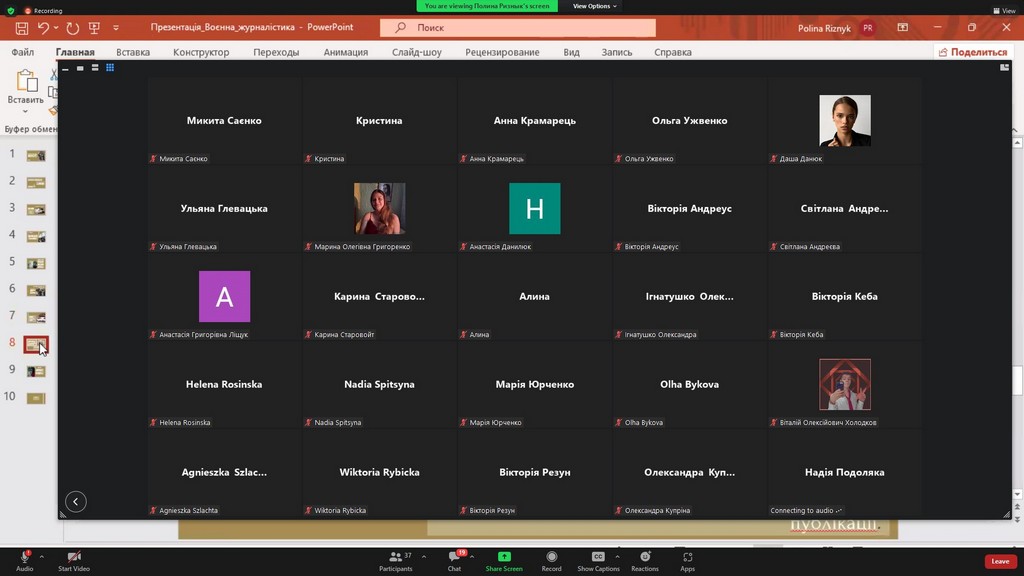Toggle Show Captions in Zoom toolbar
Image resolution: width=1024 pixels, height=576 pixels.
click(x=598, y=557)
